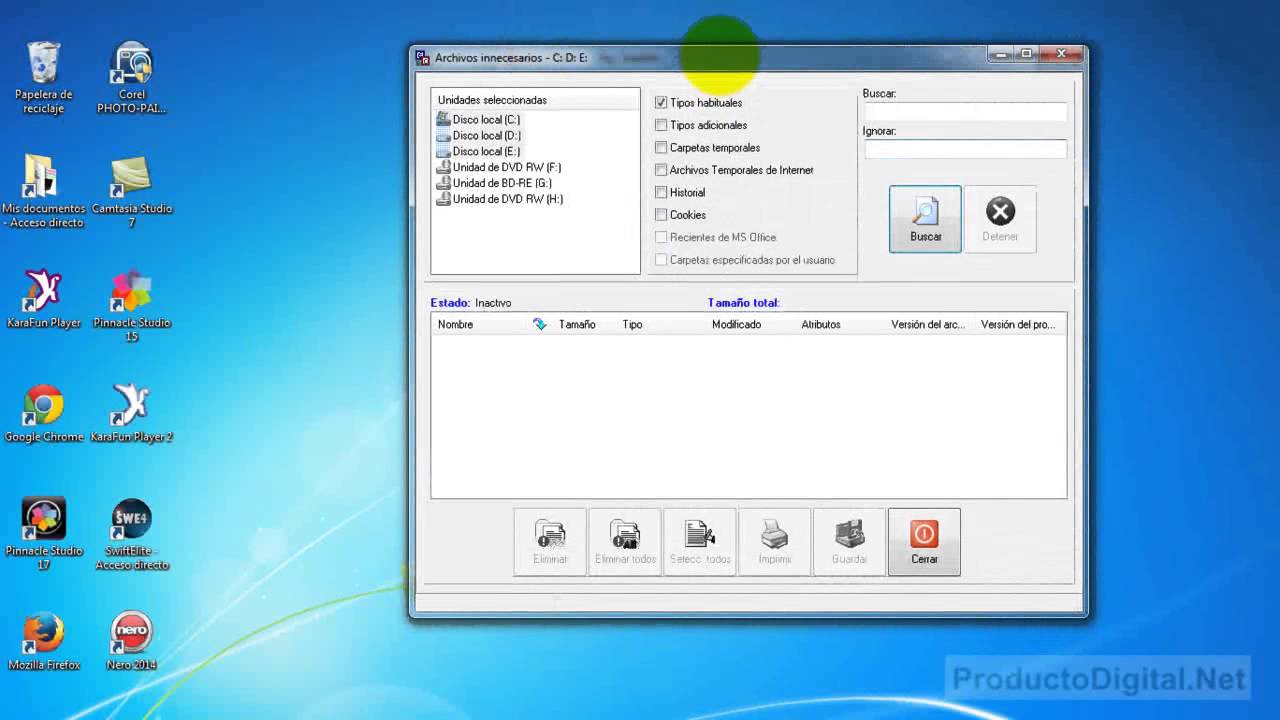Open SwiftElite desktop shortcut
This screenshot has height=720, width=1280.
tap(131, 534)
